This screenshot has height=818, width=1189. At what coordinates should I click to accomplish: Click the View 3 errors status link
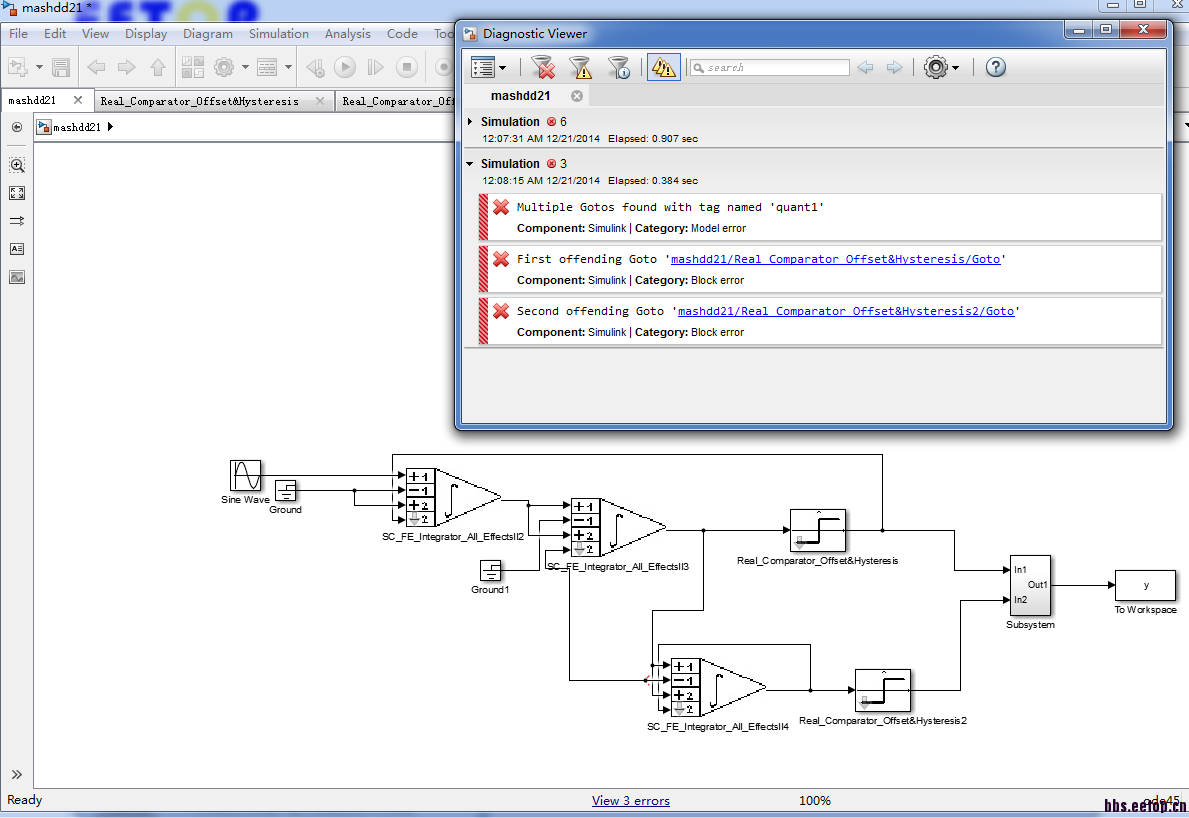click(x=630, y=801)
